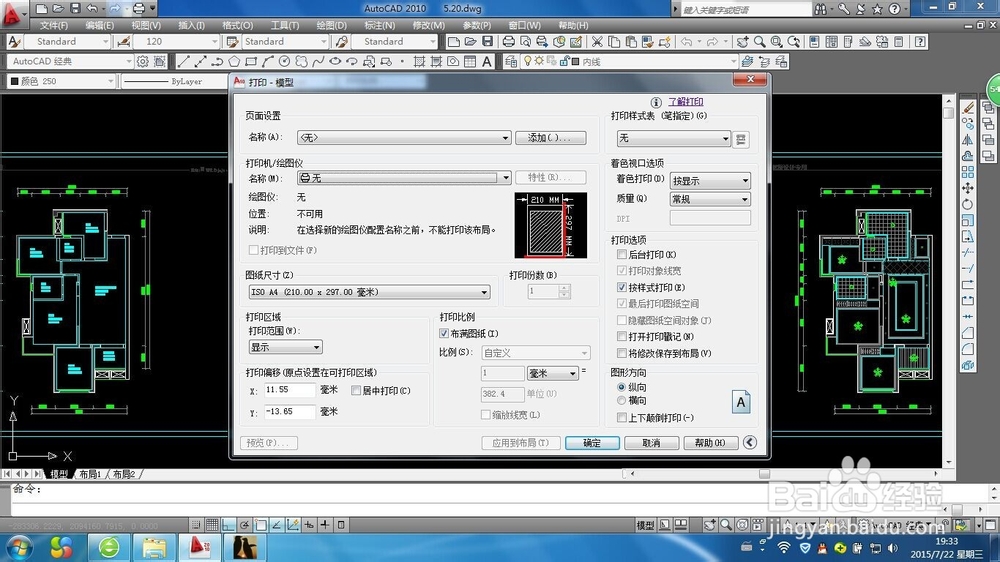Click the binoculars search icon
Viewport: 1000px width, 562px height.
(x=820, y=9)
